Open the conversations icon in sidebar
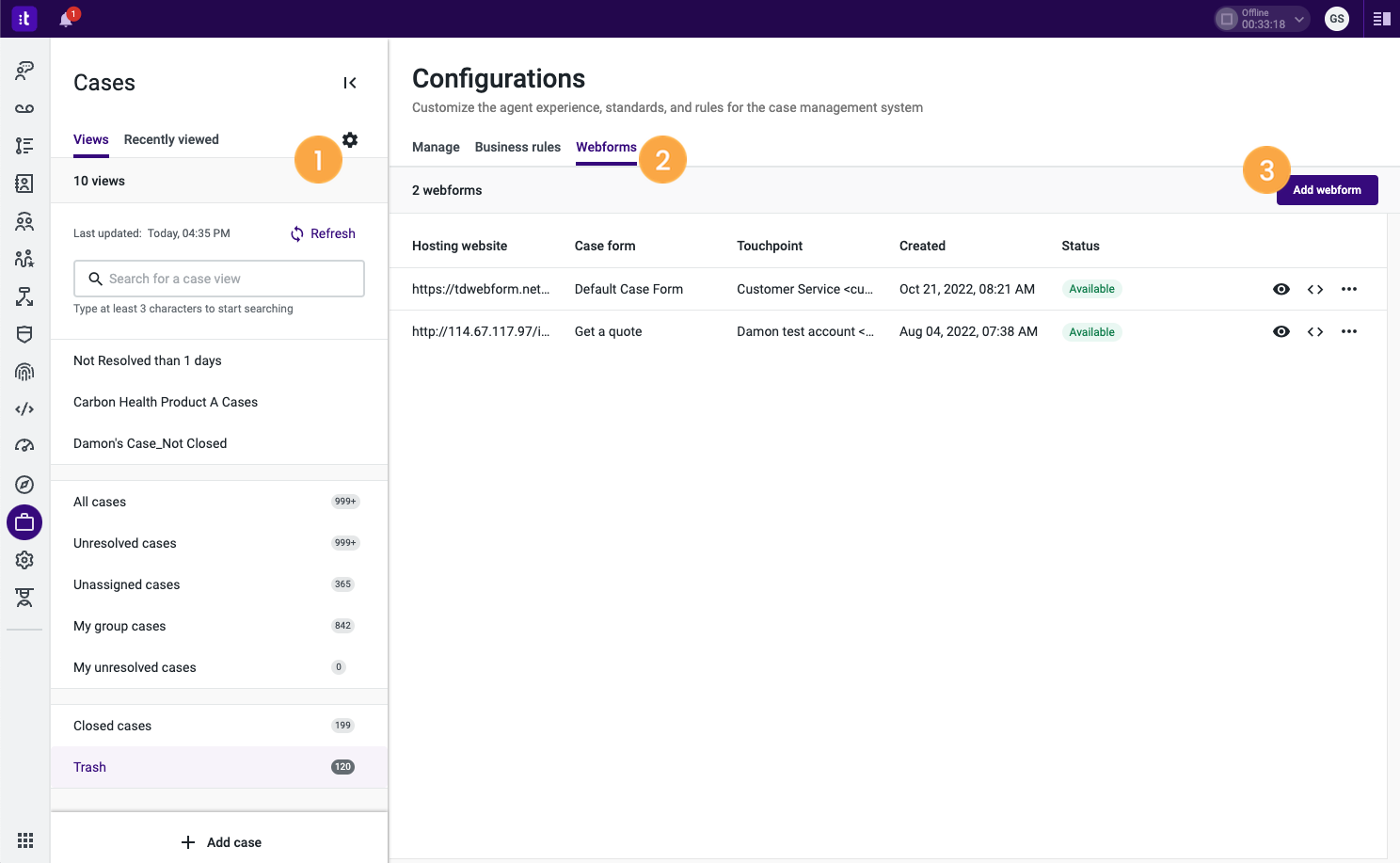 [x=24, y=71]
